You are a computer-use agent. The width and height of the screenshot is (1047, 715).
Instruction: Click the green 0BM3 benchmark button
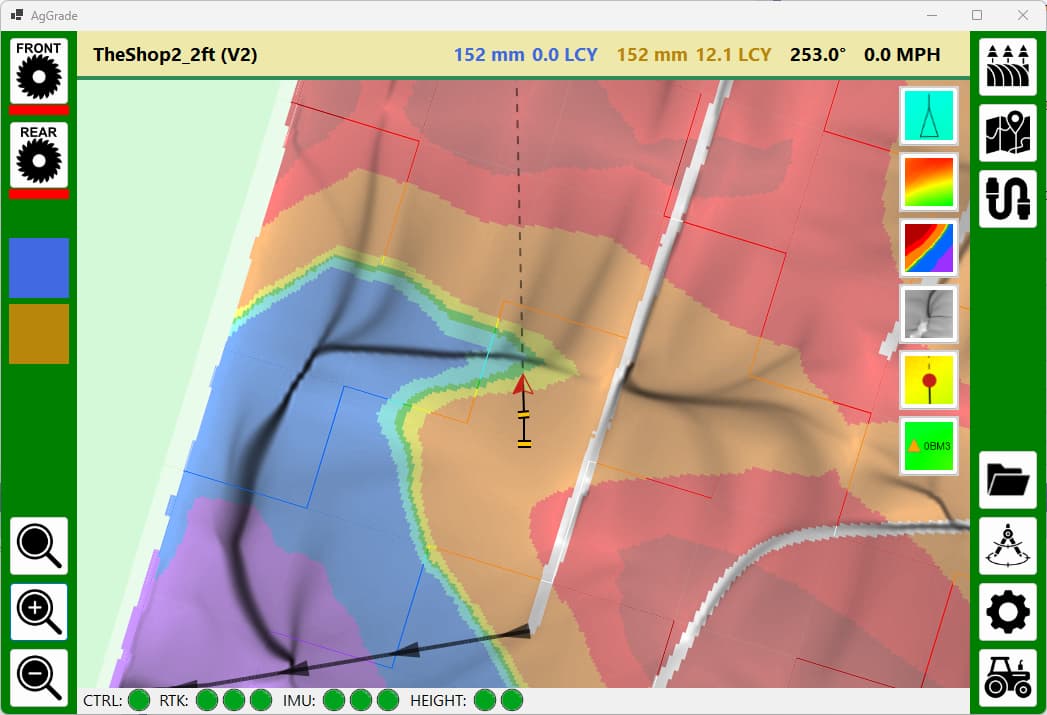point(929,445)
